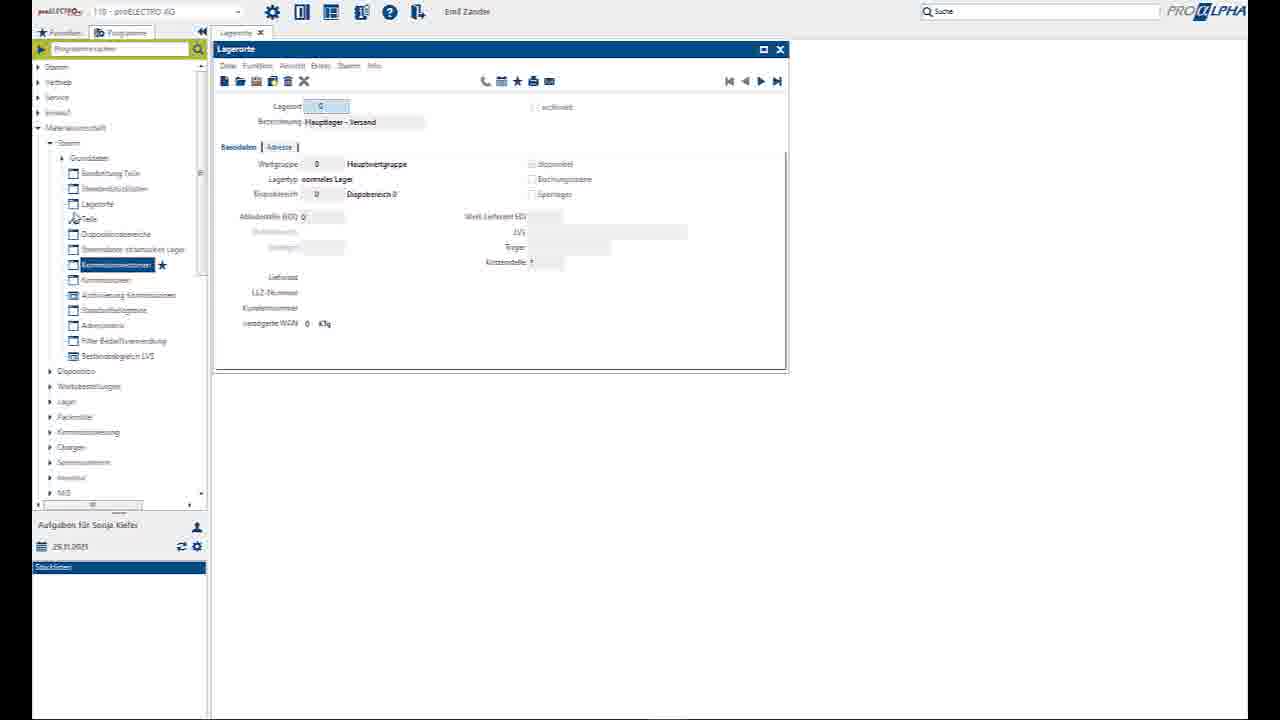Expand the Werksbestellungen tree node
Screen dimensions: 1280x720
pyautogui.click(x=50, y=386)
